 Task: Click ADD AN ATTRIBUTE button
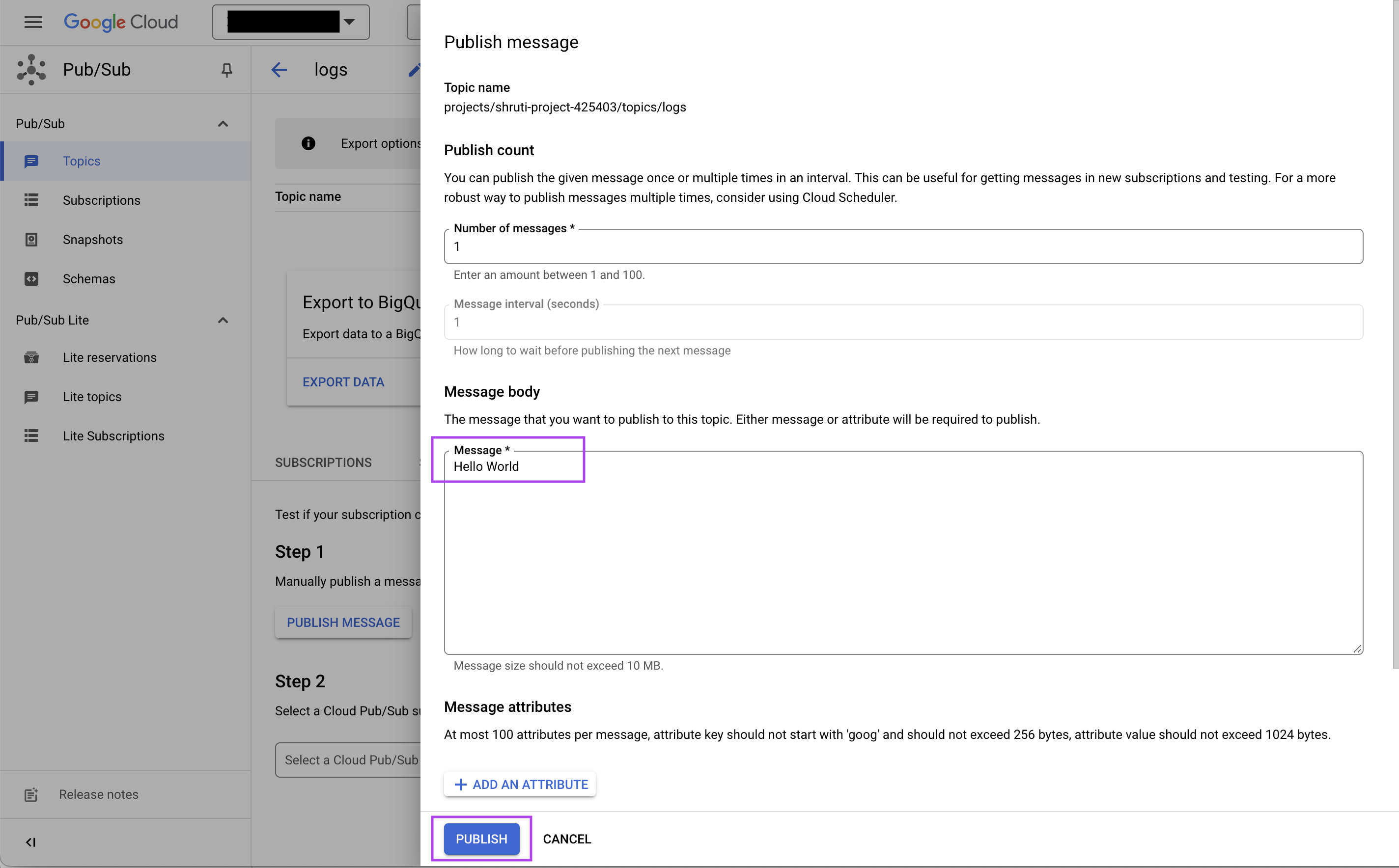[x=520, y=784]
